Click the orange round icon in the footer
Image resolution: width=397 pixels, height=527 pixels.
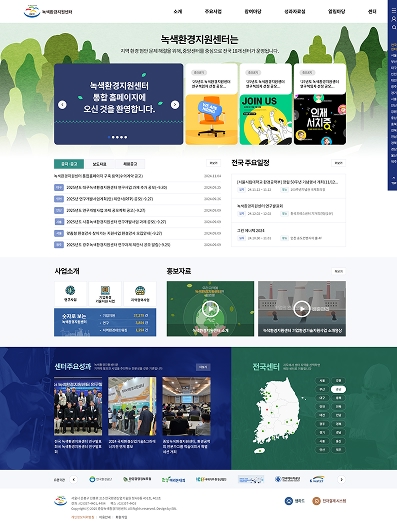coord(316,501)
